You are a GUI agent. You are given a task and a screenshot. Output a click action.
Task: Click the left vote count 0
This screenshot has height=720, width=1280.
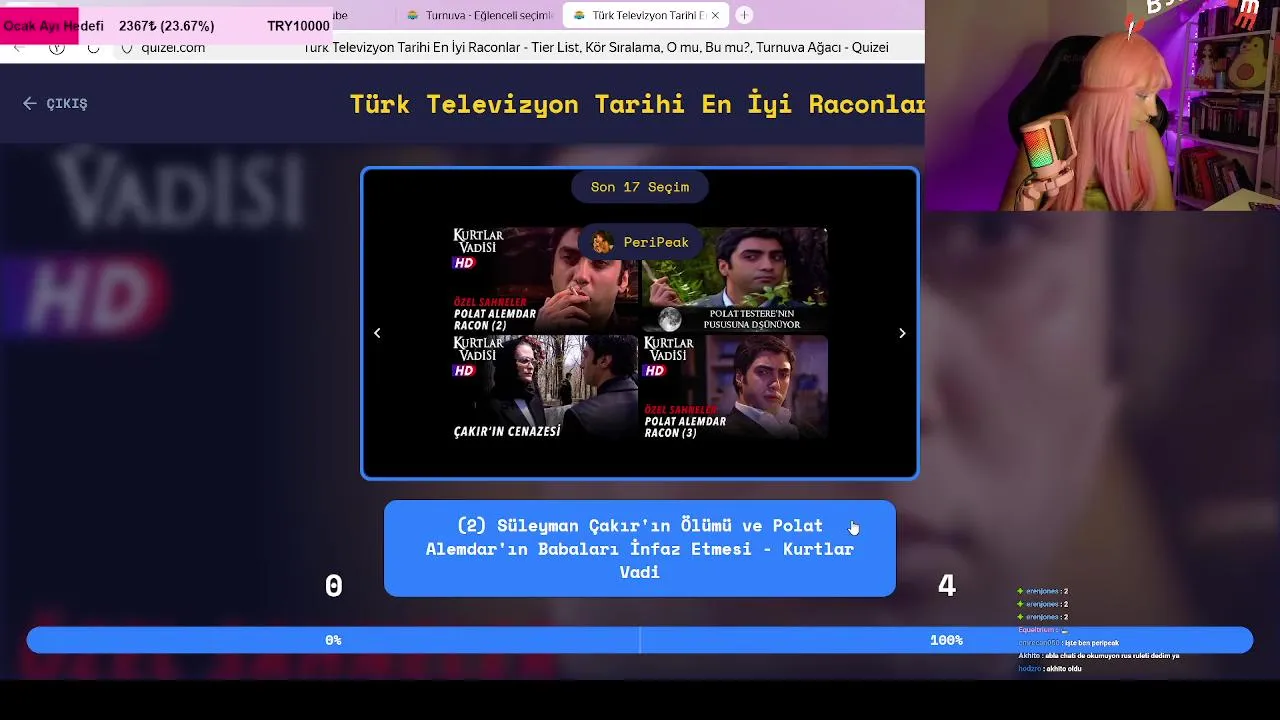[334, 586]
